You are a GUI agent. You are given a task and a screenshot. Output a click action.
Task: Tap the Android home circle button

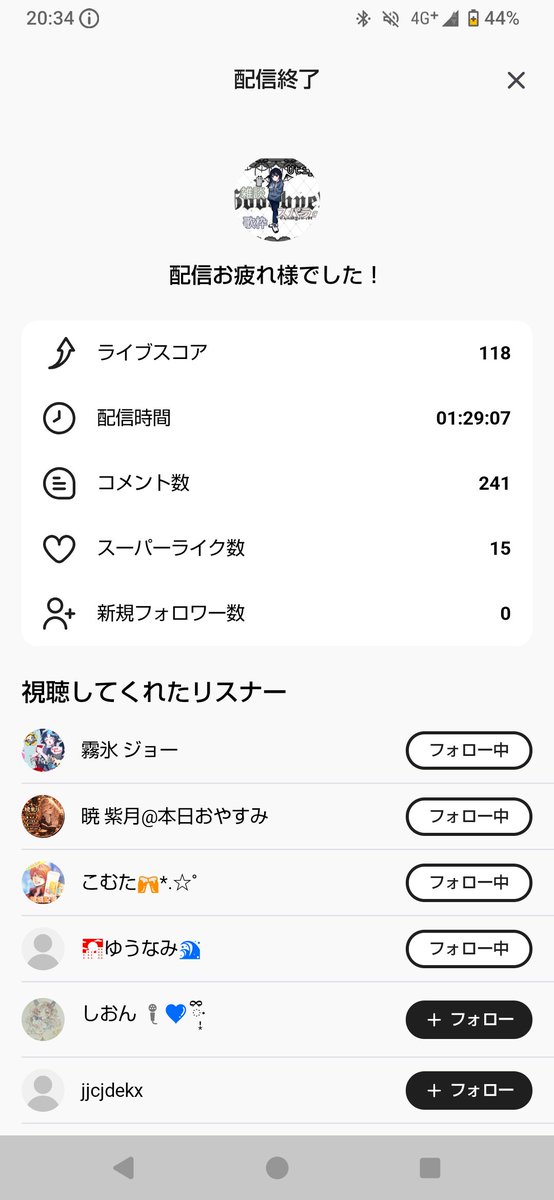pyautogui.click(x=277, y=1167)
